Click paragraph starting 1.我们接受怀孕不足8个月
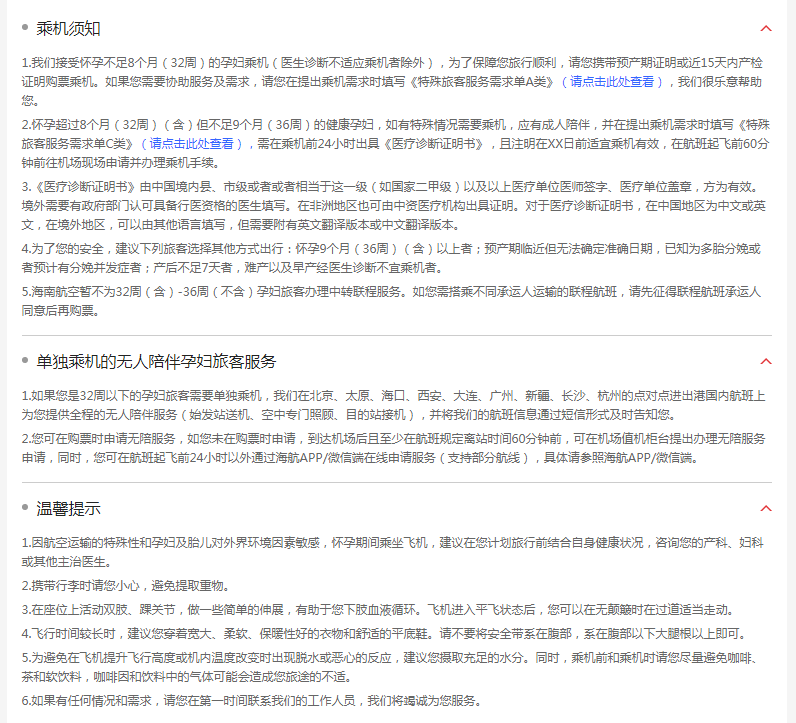The image size is (796, 723). [x=392, y=82]
